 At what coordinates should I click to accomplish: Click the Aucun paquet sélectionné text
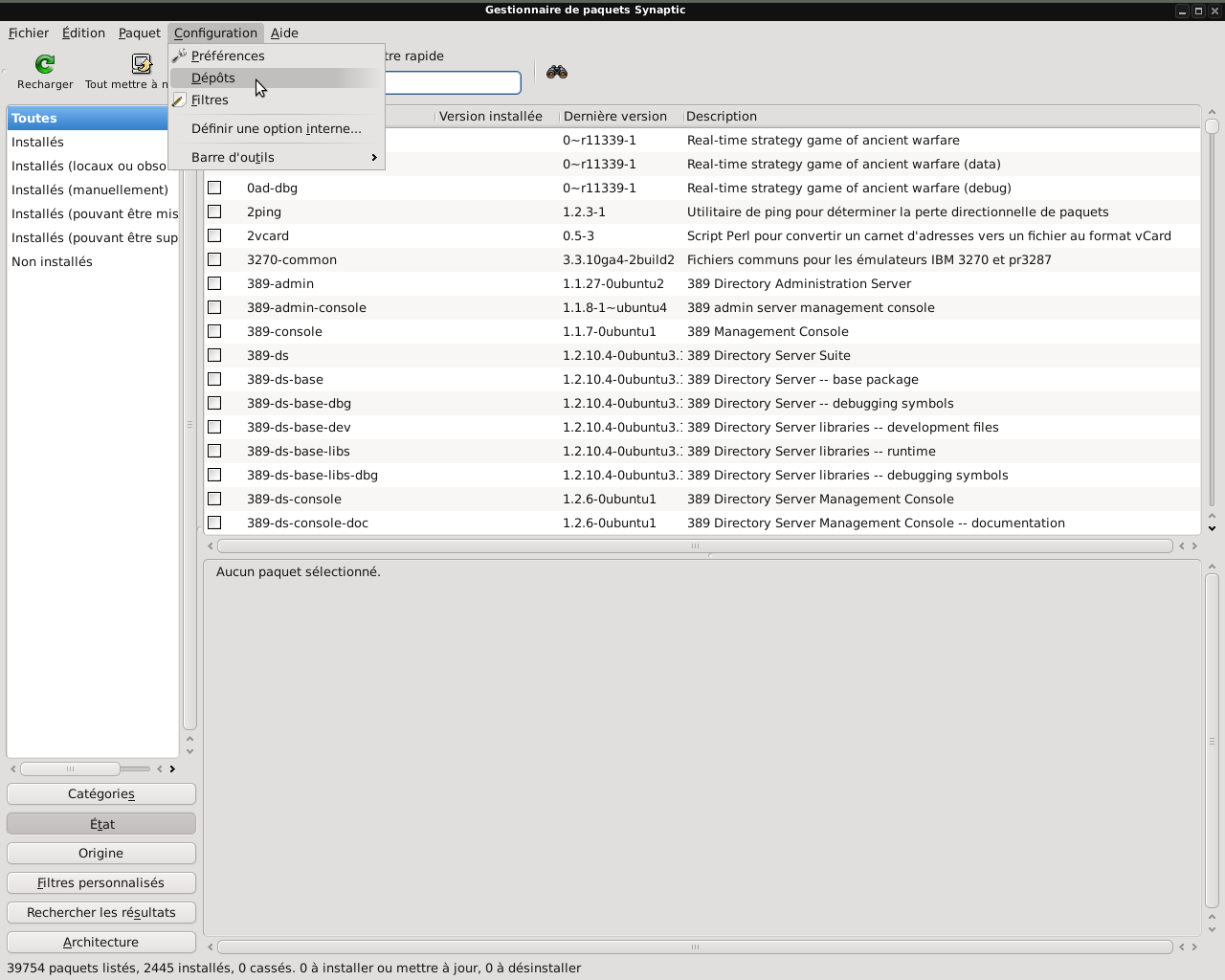299,571
